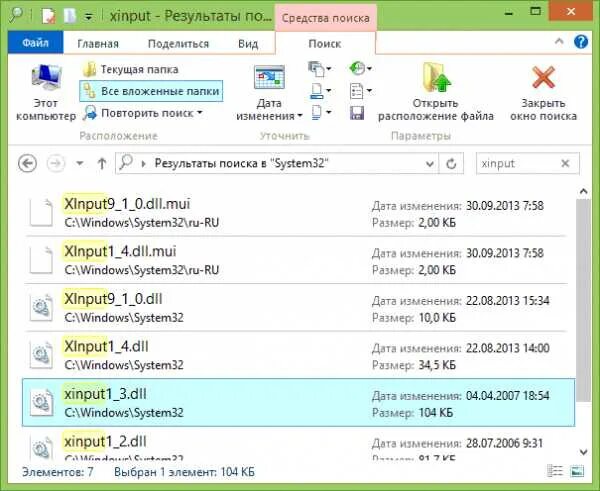Click Open file location button
The height and width of the screenshot is (491, 600).
[435, 92]
